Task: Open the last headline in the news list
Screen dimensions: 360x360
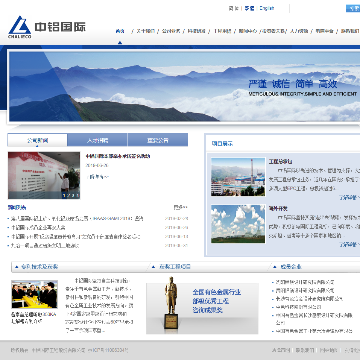Action: [x=45, y=246]
